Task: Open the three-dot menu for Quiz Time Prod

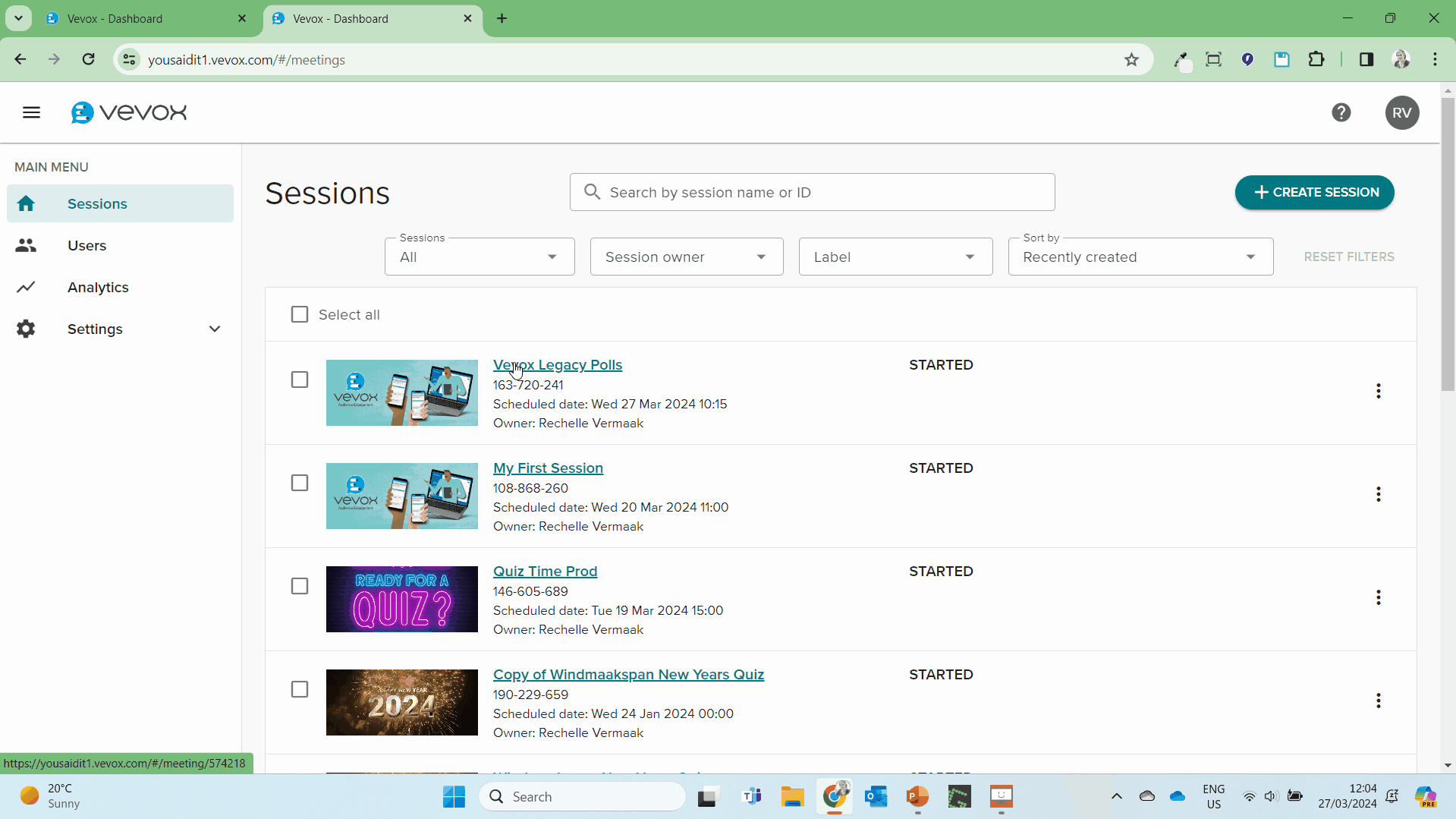Action: (x=1379, y=597)
